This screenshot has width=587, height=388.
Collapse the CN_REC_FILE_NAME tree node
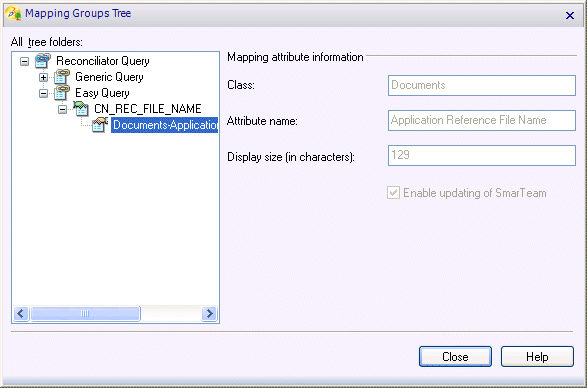click(63, 109)
